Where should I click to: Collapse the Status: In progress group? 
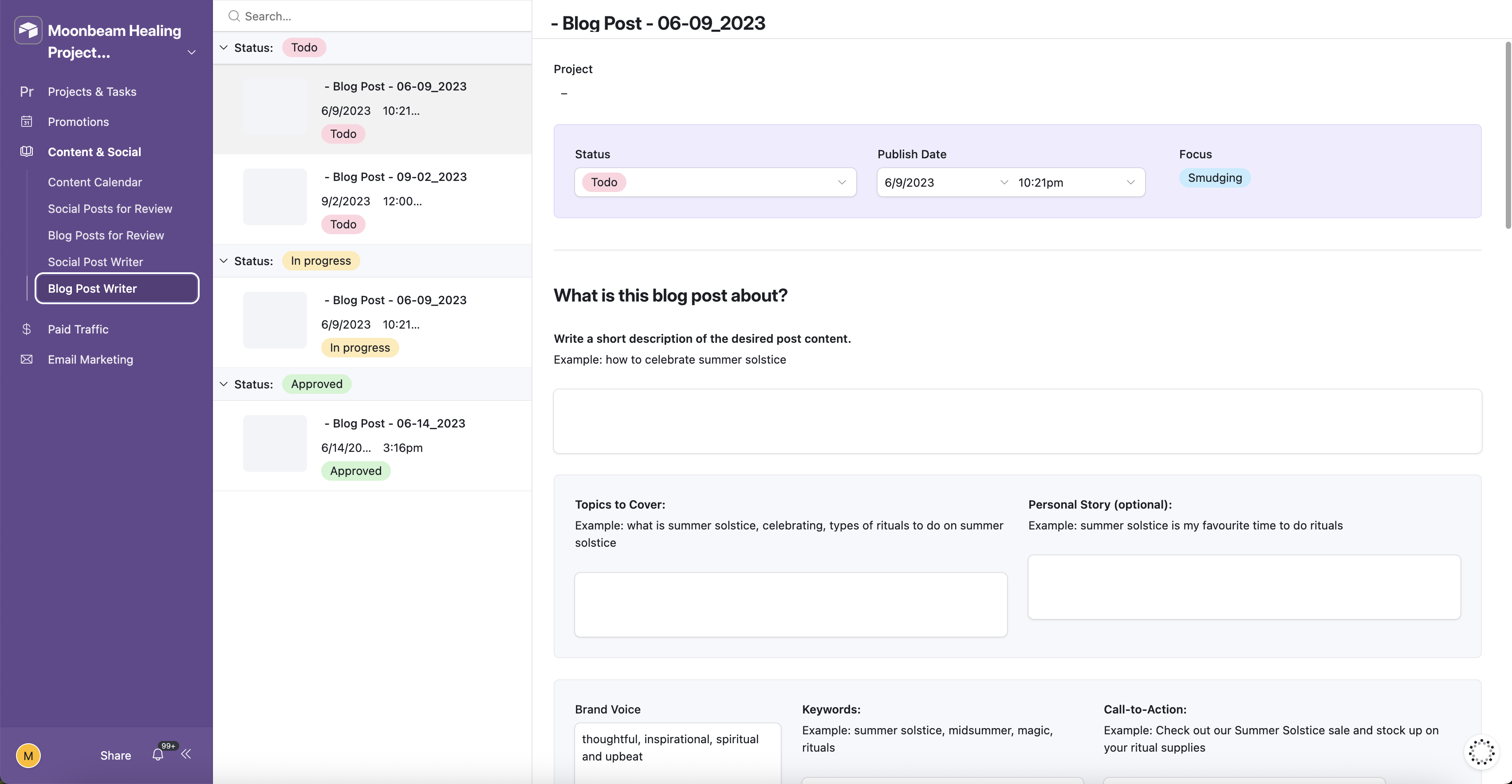(x=223, y=261)
